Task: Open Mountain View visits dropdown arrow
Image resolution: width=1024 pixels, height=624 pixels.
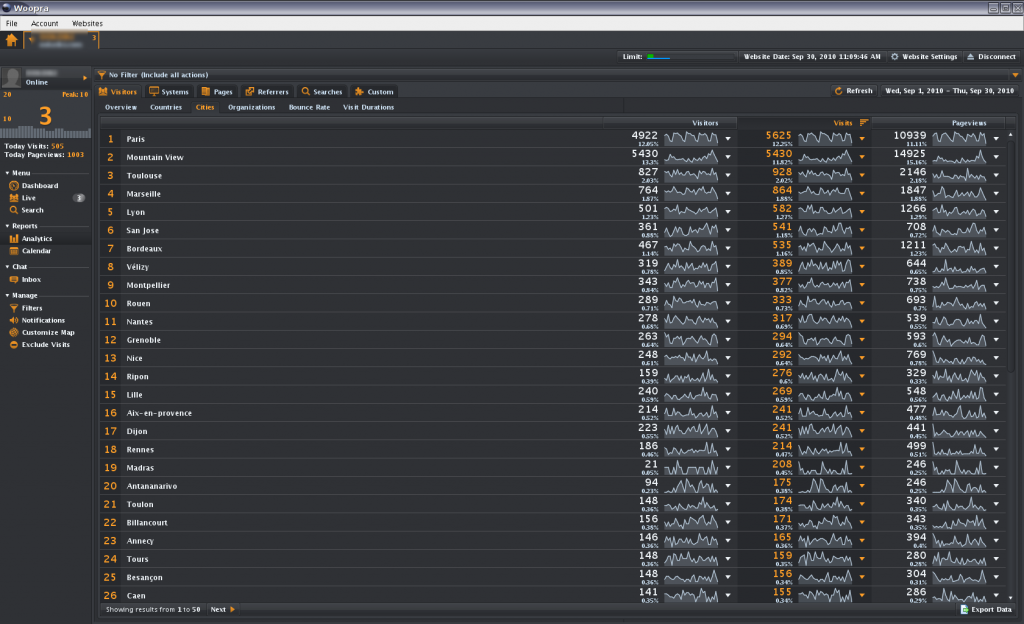Action: click(x=861, y=157)
